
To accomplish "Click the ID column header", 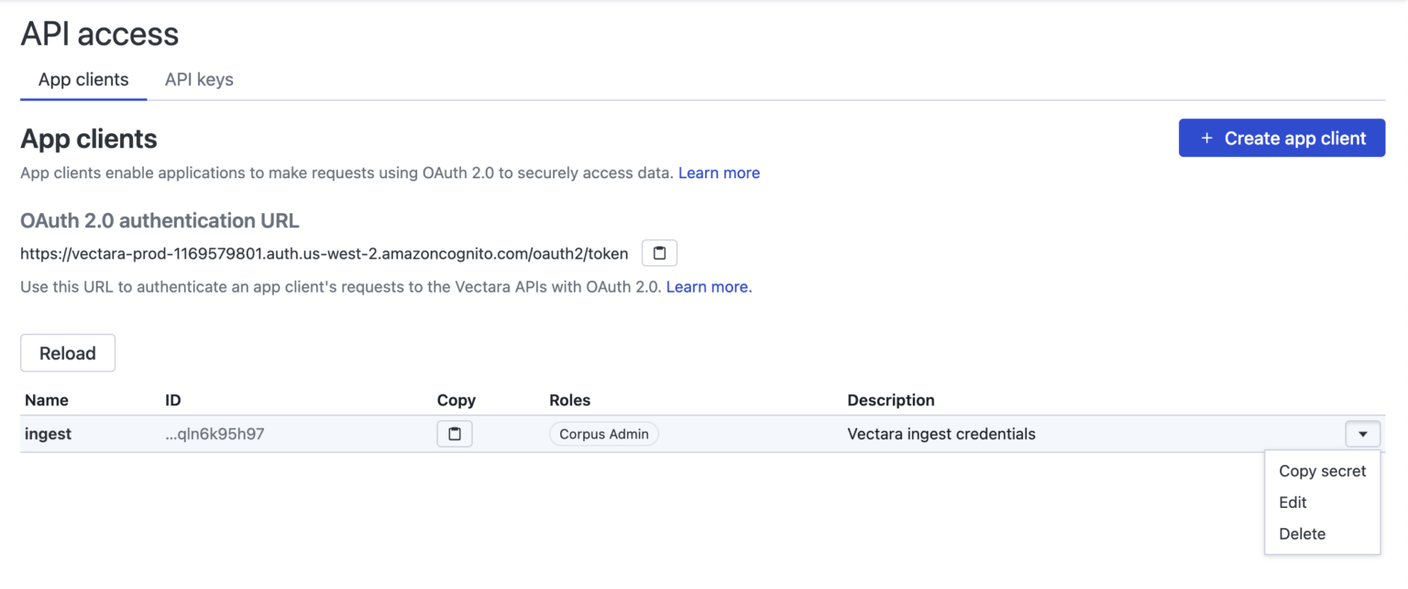I will click(x=173, y=400).
